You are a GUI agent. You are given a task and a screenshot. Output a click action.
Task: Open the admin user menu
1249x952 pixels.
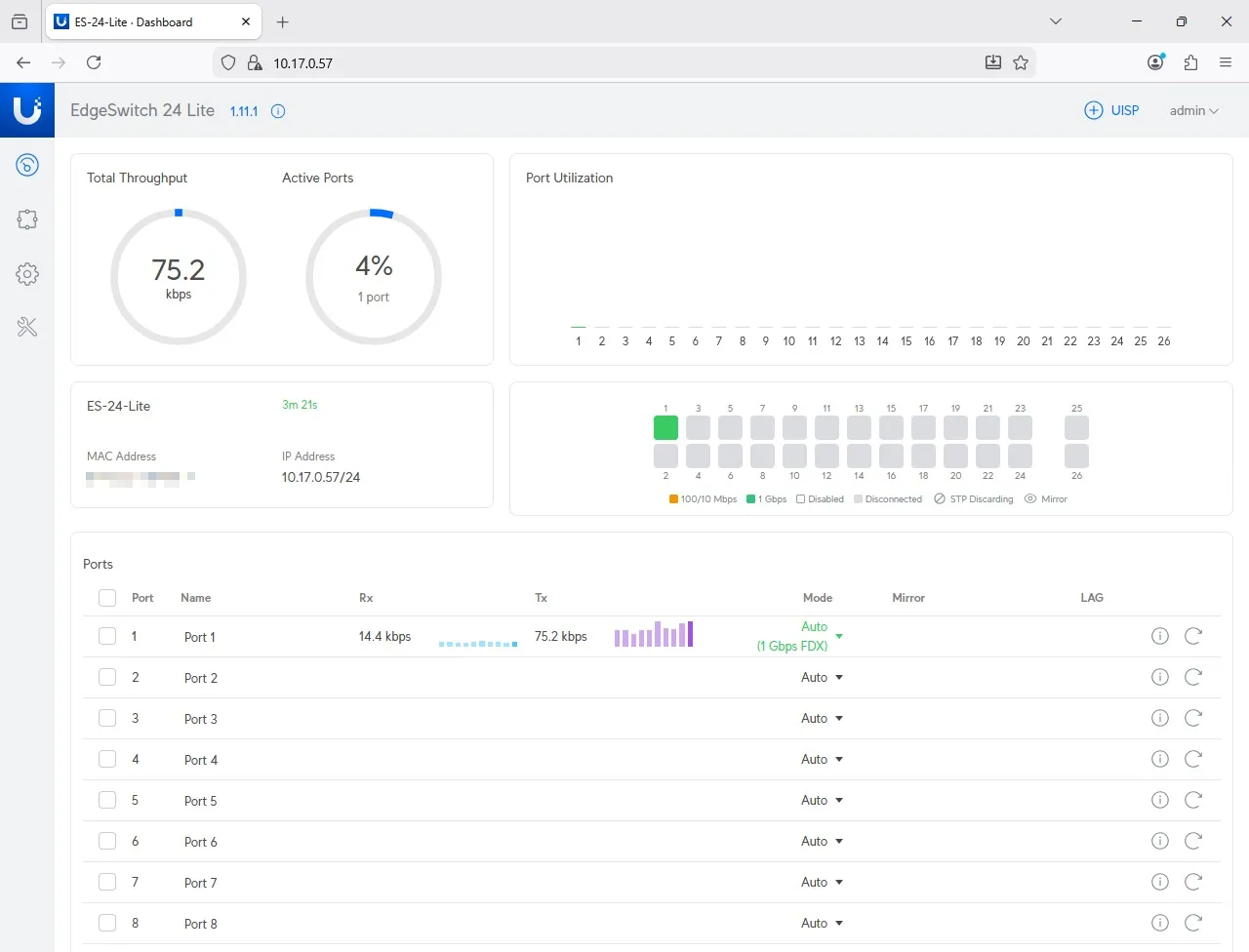tap(1193, 111)
